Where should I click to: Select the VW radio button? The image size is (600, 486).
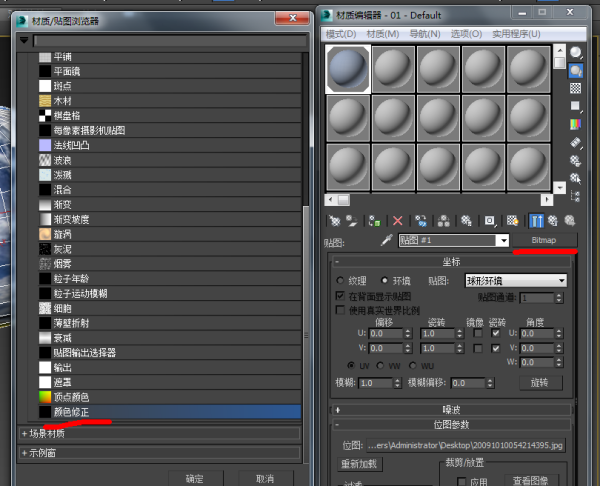click(x=380, y=366)
